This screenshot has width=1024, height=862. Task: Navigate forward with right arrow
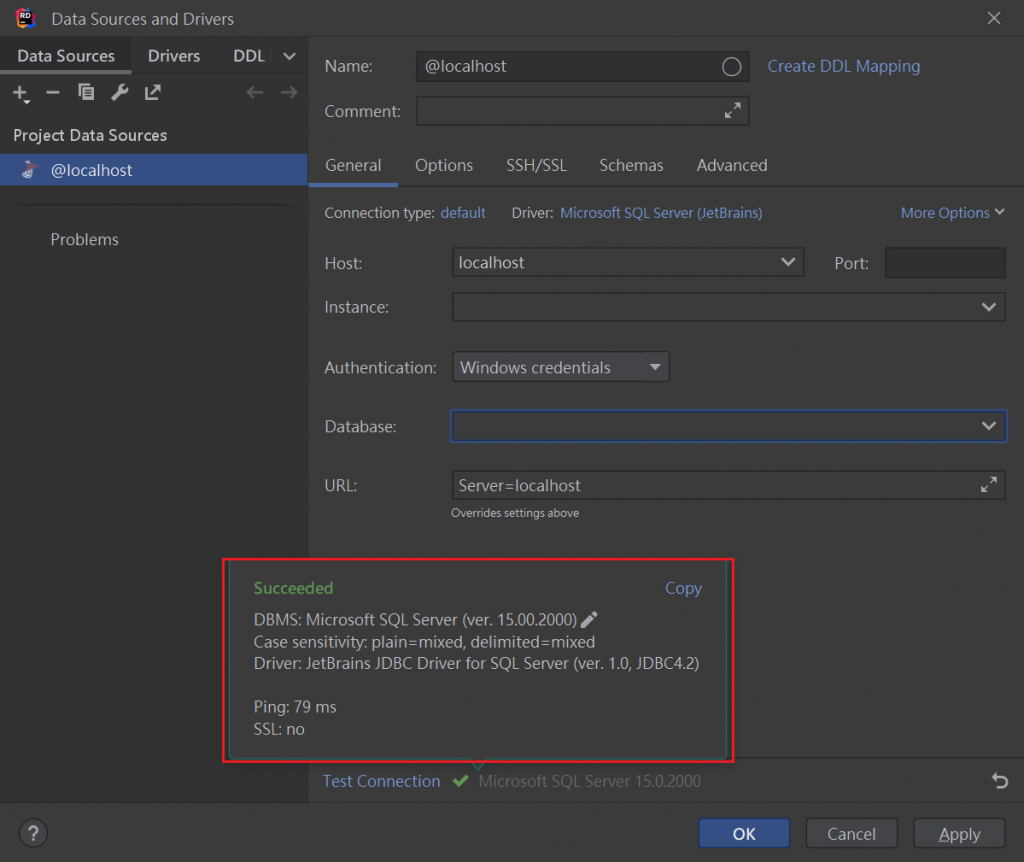pyautogui.click(x=289, y=93)
